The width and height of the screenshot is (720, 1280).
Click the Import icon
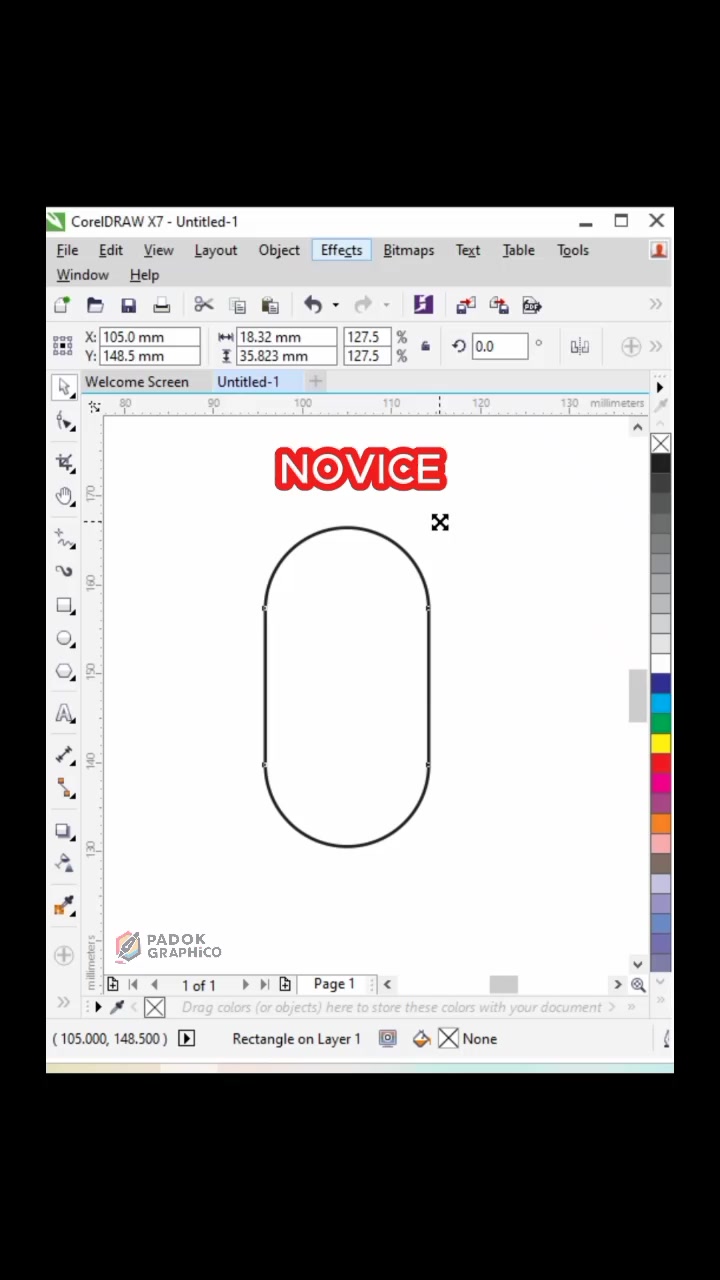(466, 305)
